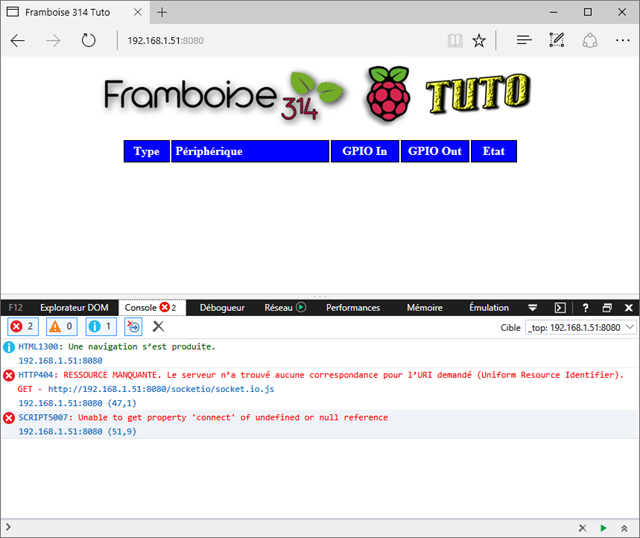Expand console input to multiline mode
640x538 pixels.
click(x=624, y=527)
